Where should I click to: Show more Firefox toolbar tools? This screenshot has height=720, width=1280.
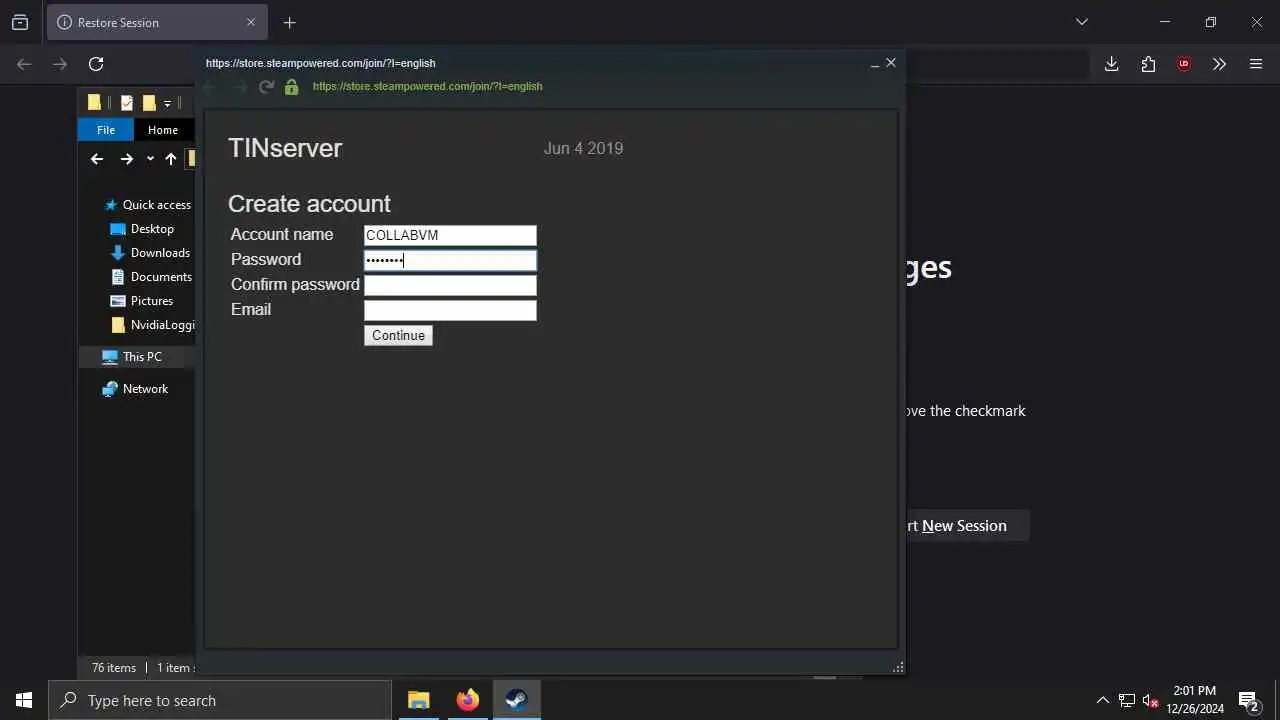(x=1219, y=64)
